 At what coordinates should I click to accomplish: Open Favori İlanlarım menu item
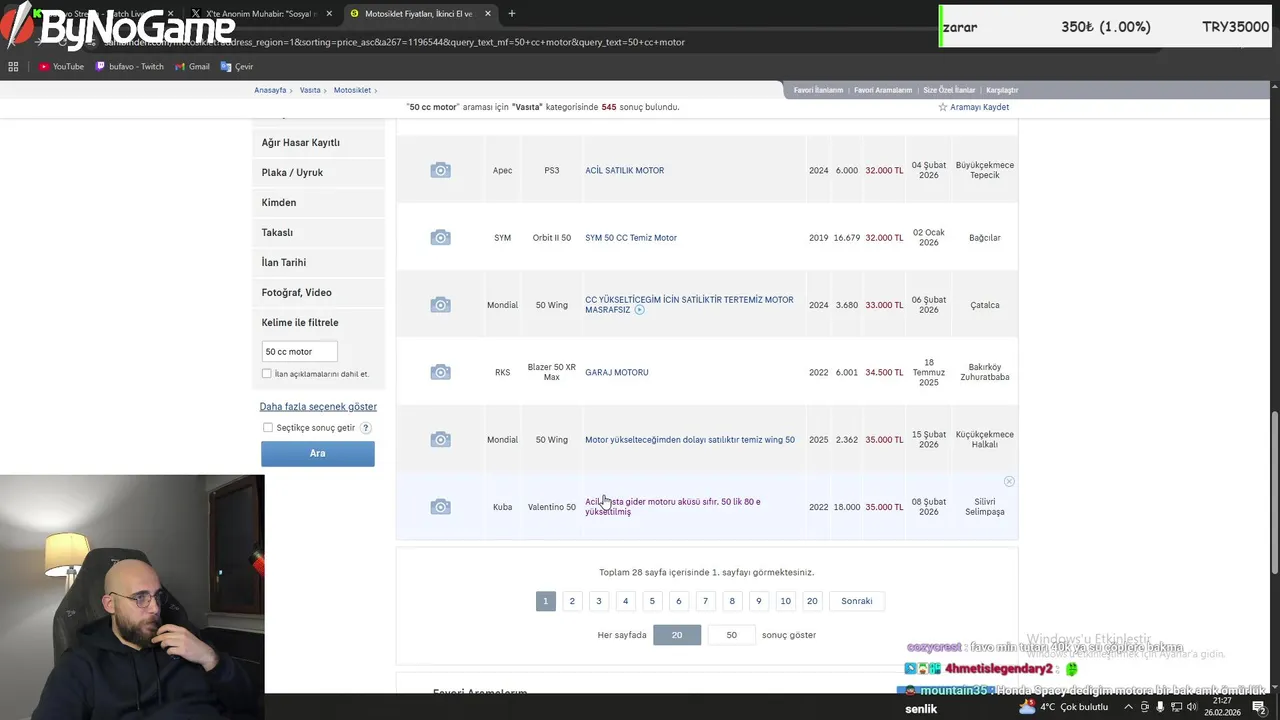[x=818, y=90]
